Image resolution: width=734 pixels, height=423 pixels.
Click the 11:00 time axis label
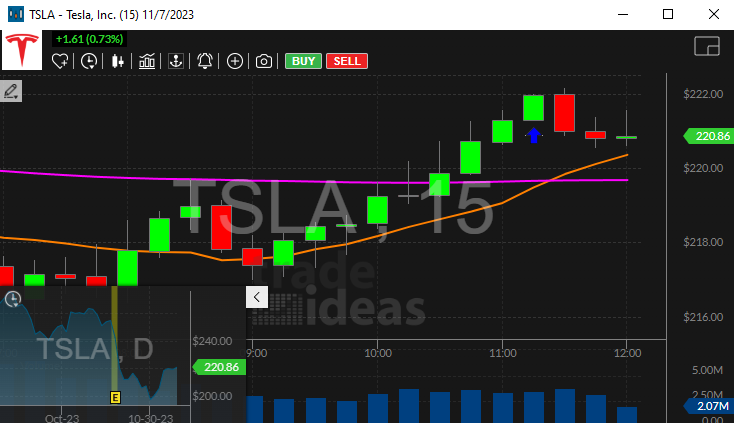pos(503,353)
